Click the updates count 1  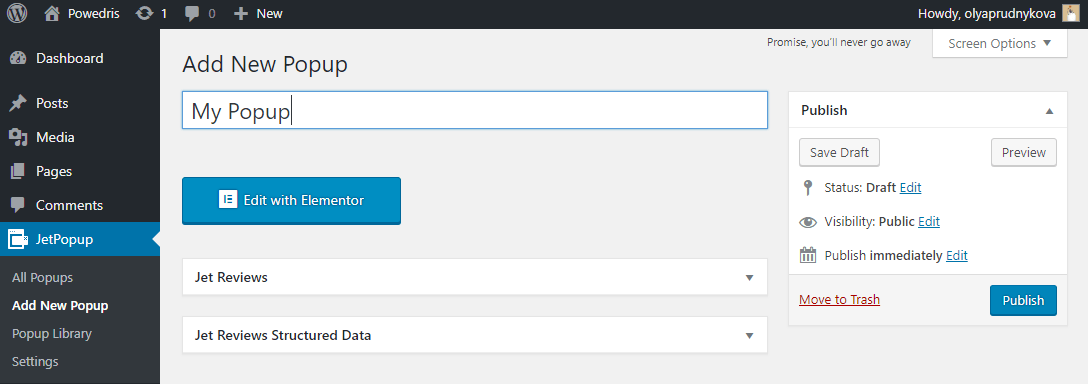tap(164, 14)
